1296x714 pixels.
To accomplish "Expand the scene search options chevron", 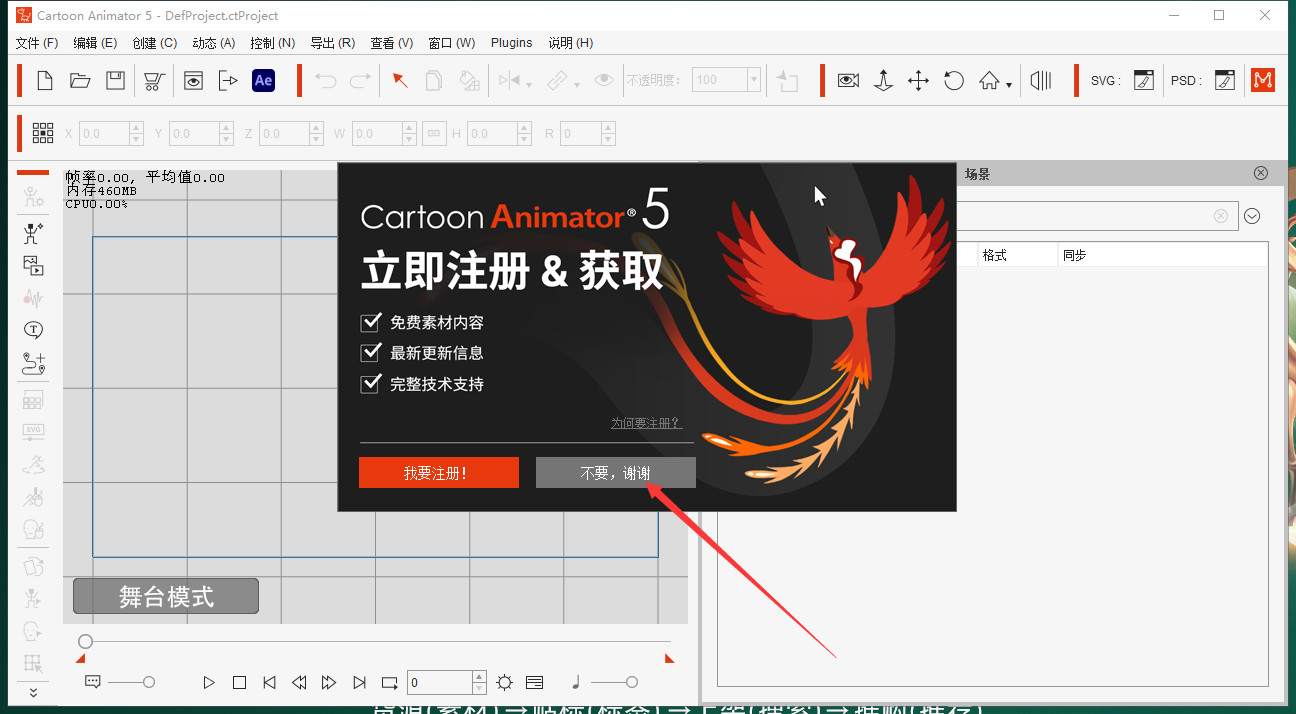I will coord(1252,216).
